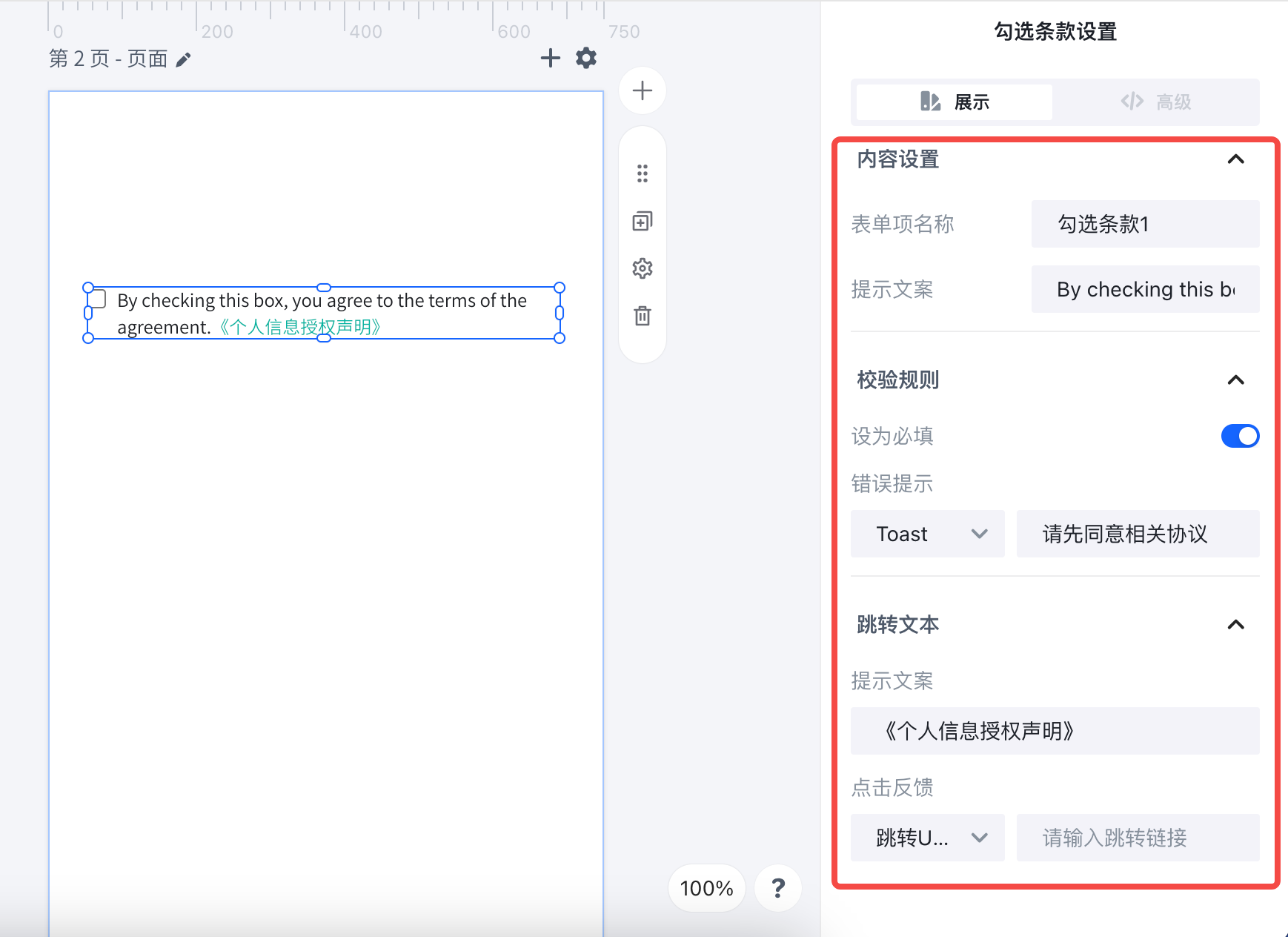Edit the error message 请先同意相关协议 field
Screen dimensions: 1288x937
[x=1138, y=534]
